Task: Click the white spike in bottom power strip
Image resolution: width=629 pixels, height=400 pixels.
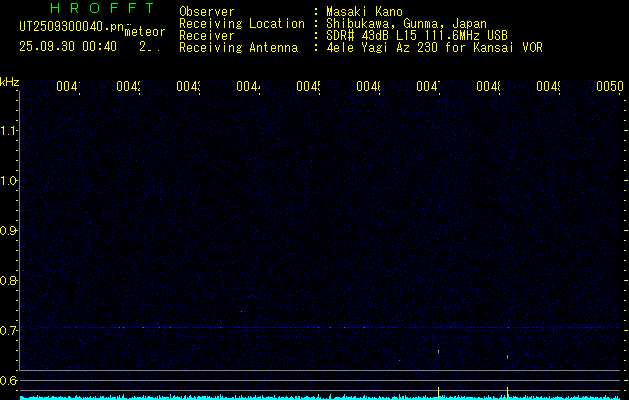Action: coord(508,390)
